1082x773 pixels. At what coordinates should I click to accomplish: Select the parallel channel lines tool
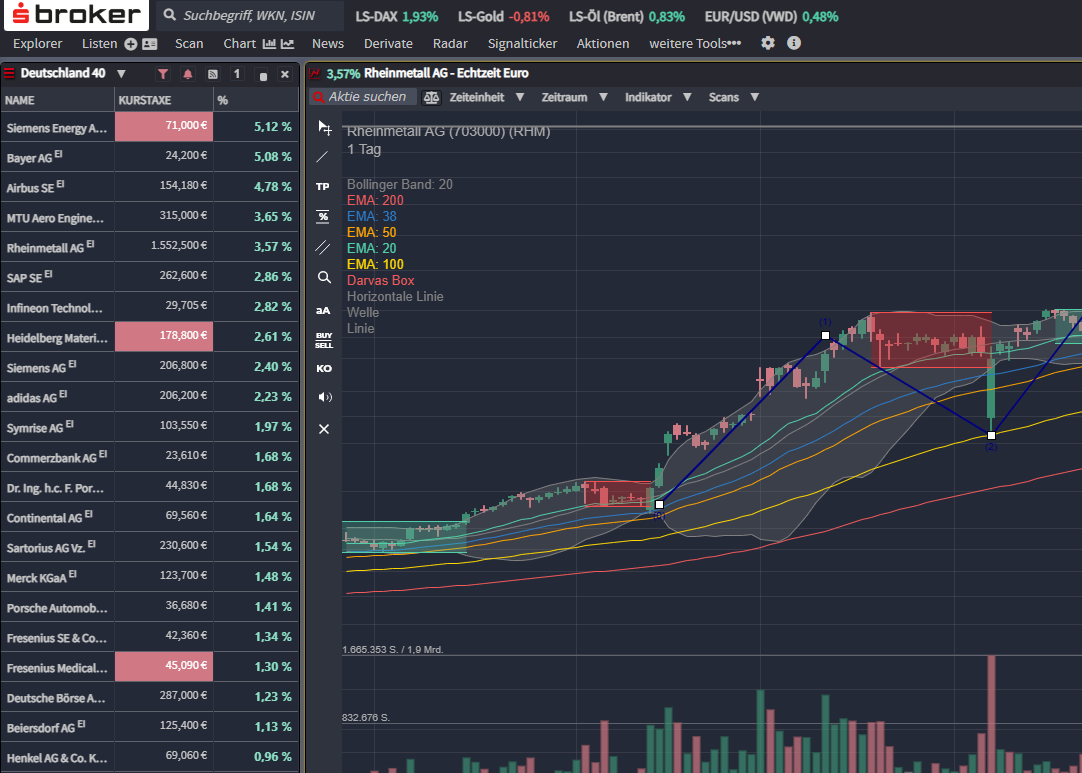coord(322,247)
